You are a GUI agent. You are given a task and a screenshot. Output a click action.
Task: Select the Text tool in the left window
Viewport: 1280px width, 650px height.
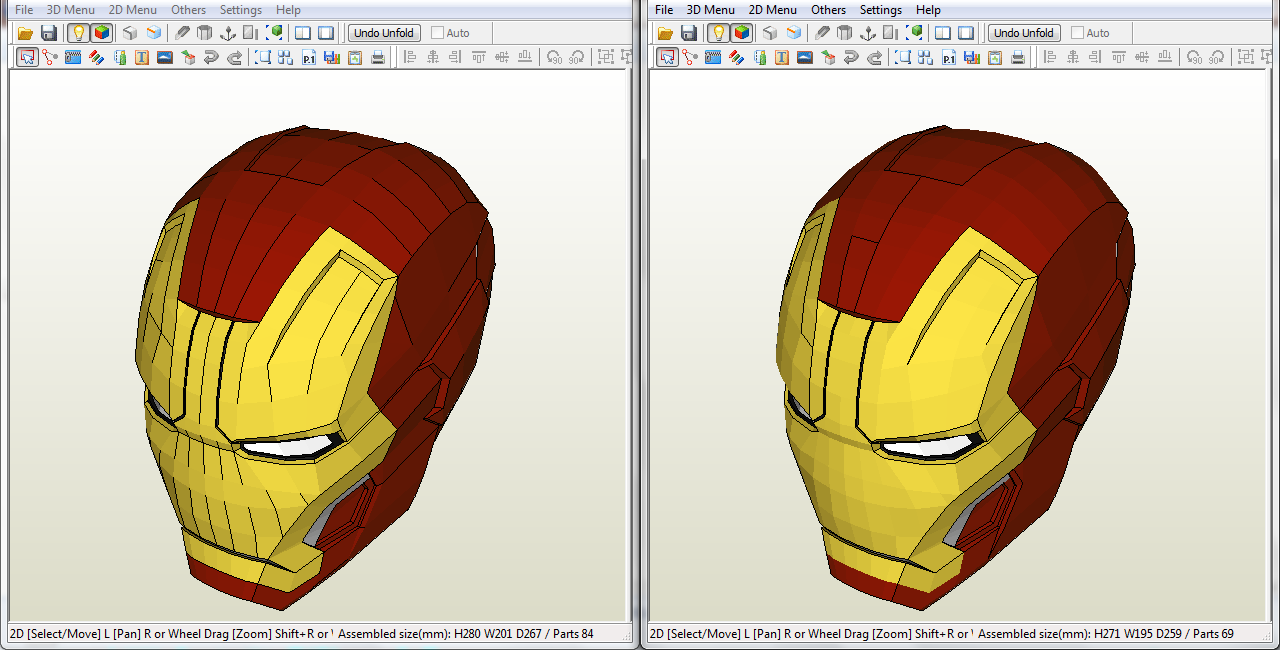[142, 57]
